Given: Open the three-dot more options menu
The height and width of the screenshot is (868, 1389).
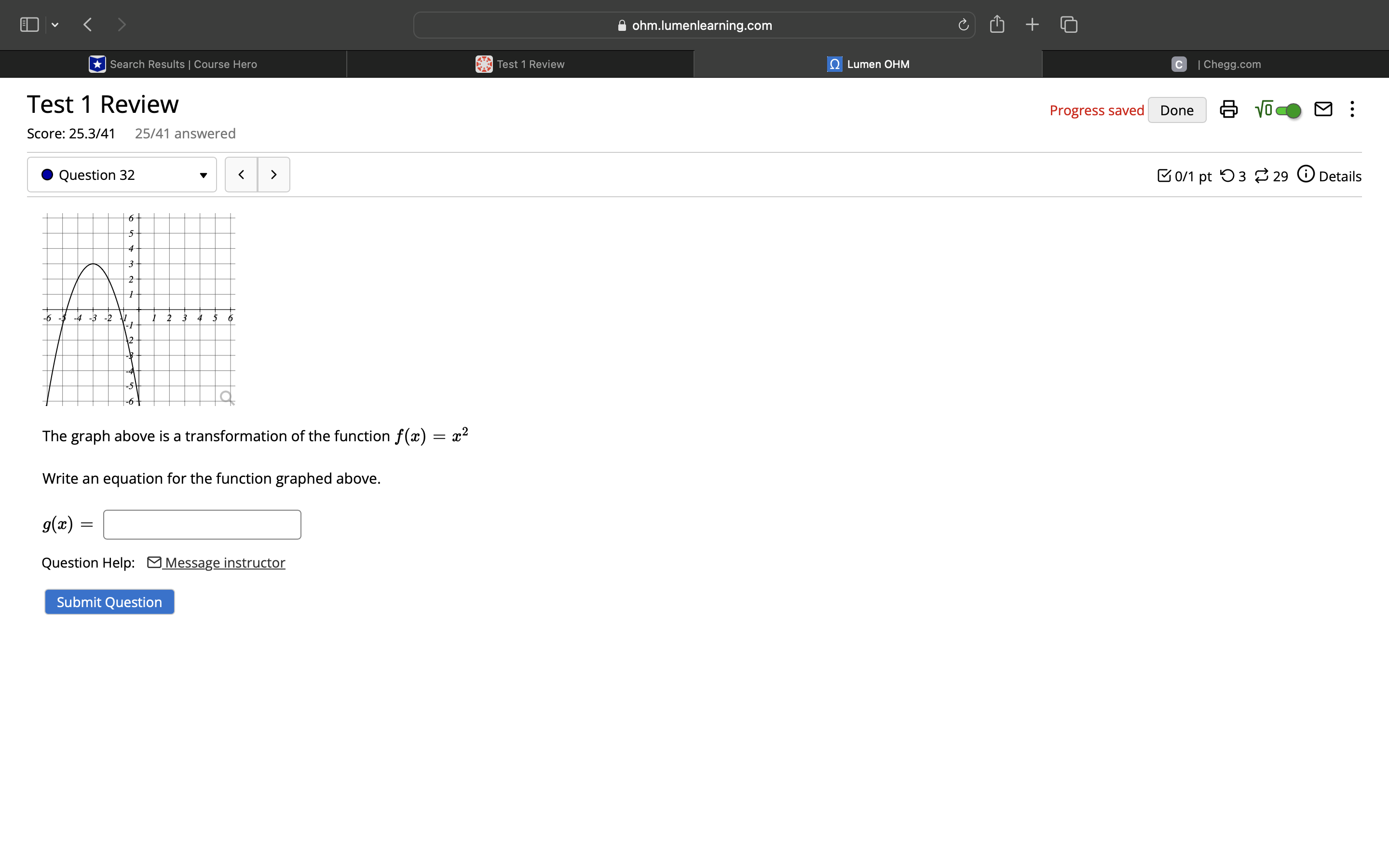Looking at the screenshot, I should 1352,109.
